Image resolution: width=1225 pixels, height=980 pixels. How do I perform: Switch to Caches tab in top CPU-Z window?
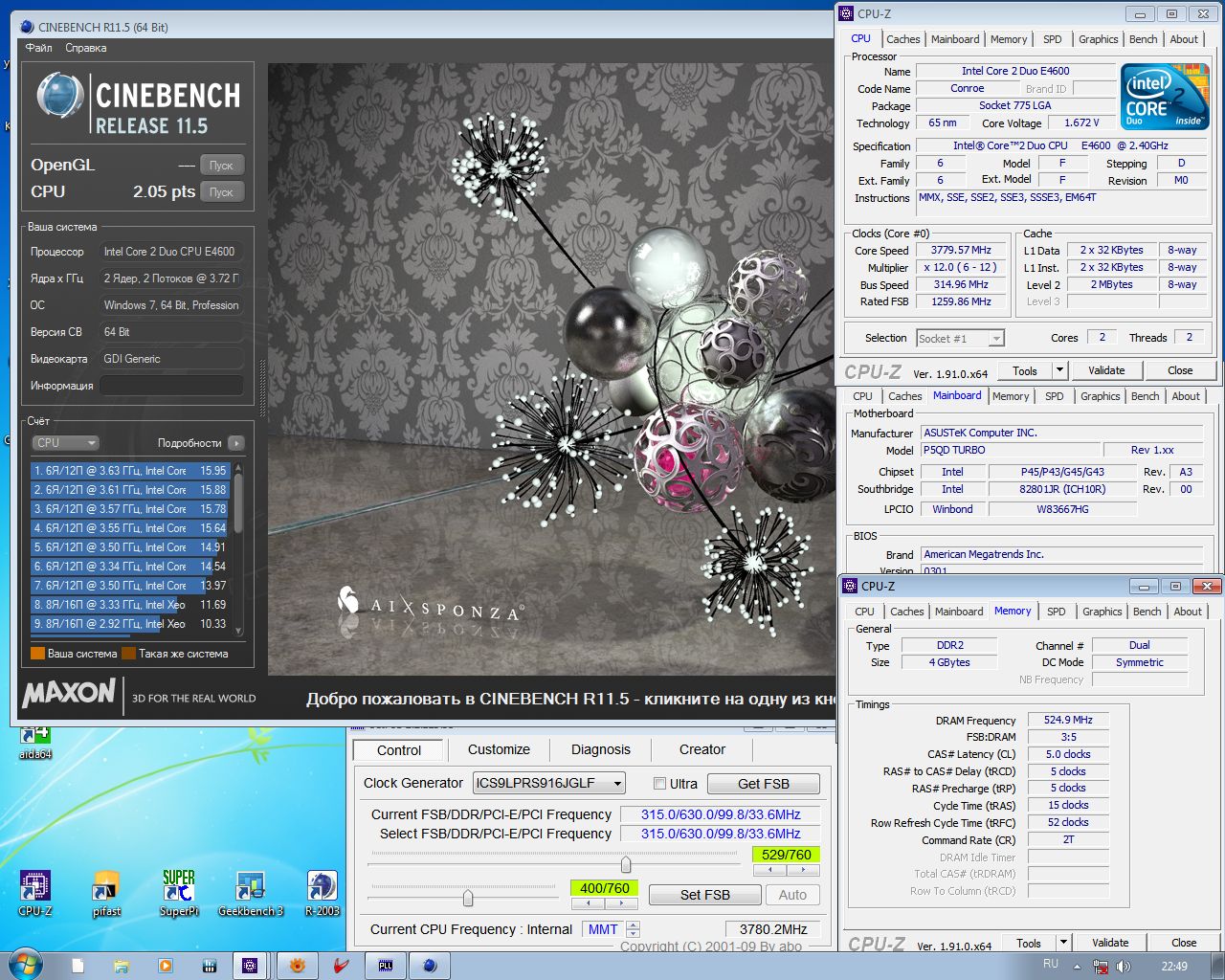point(902,39)
